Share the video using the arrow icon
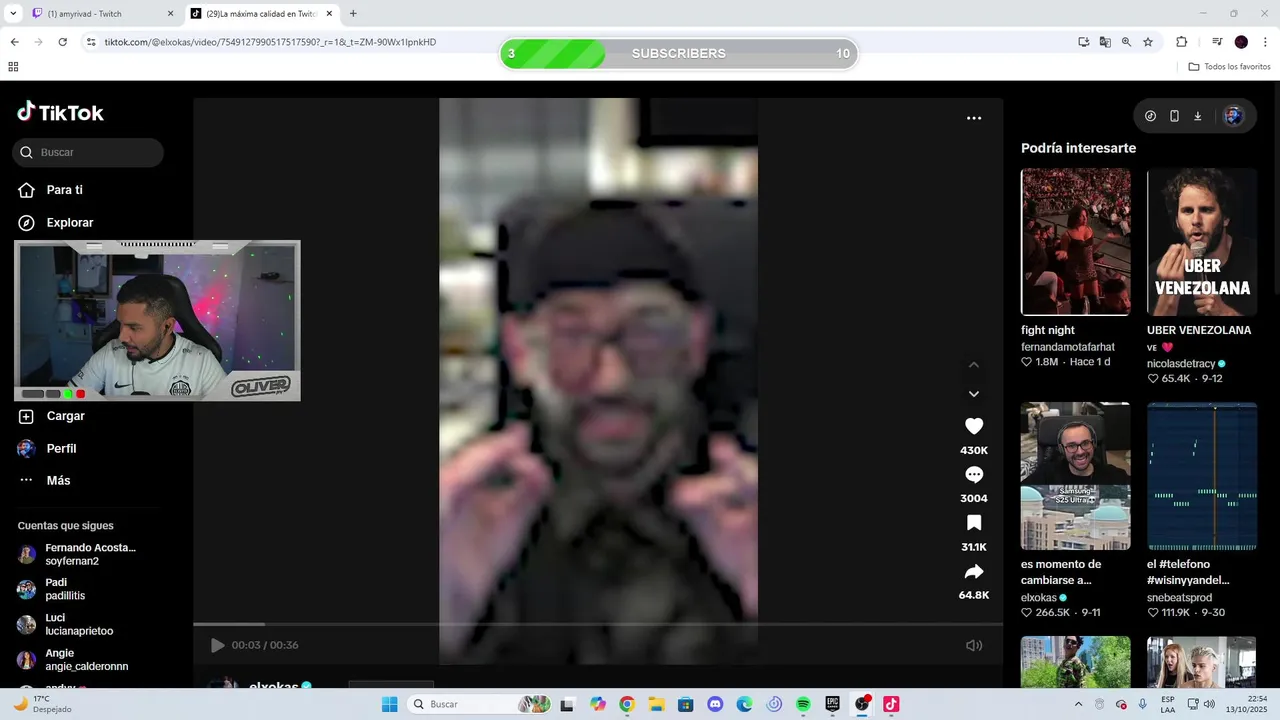 974,572
